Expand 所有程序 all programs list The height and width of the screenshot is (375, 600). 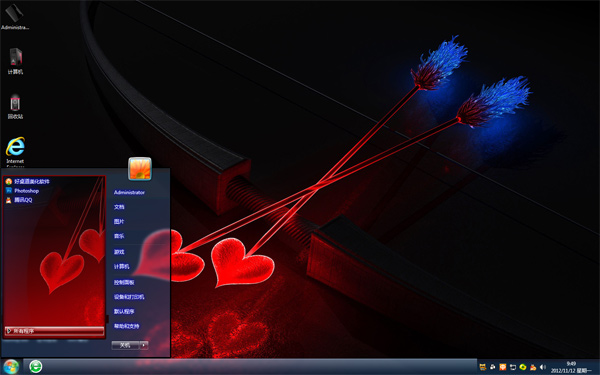coord(54,331)
